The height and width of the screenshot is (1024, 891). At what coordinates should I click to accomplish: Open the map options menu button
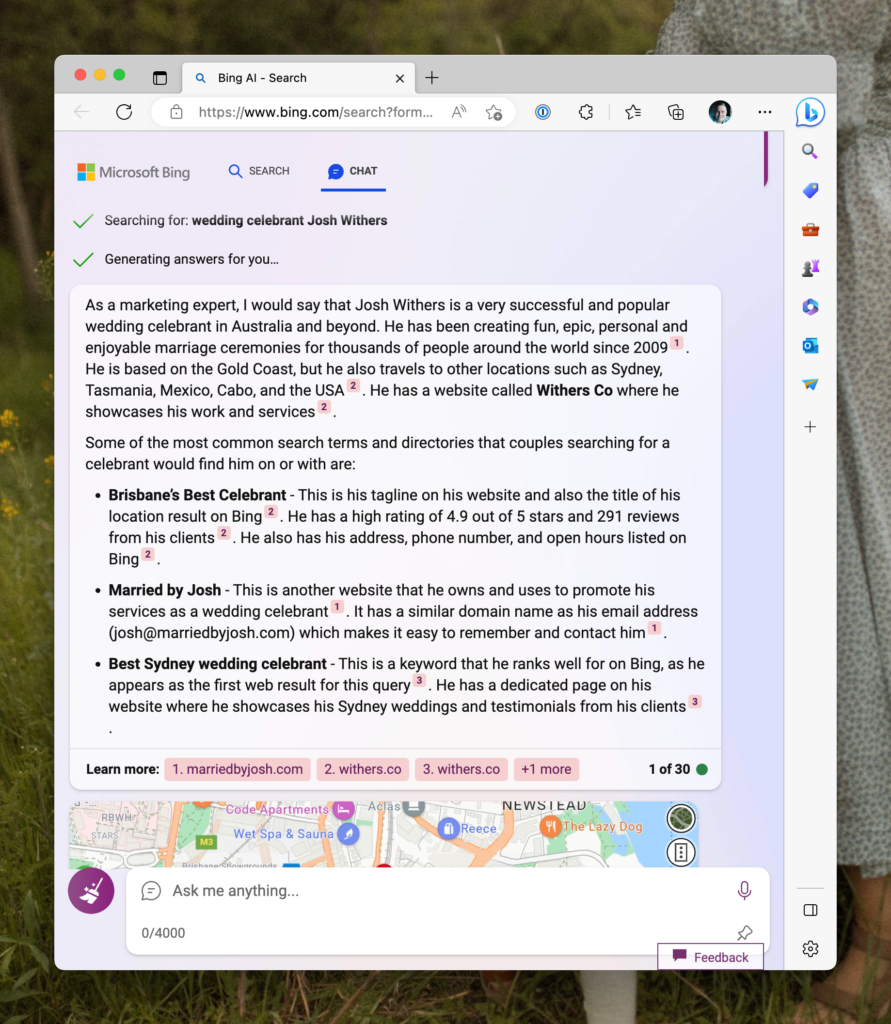tap(681, 852)
